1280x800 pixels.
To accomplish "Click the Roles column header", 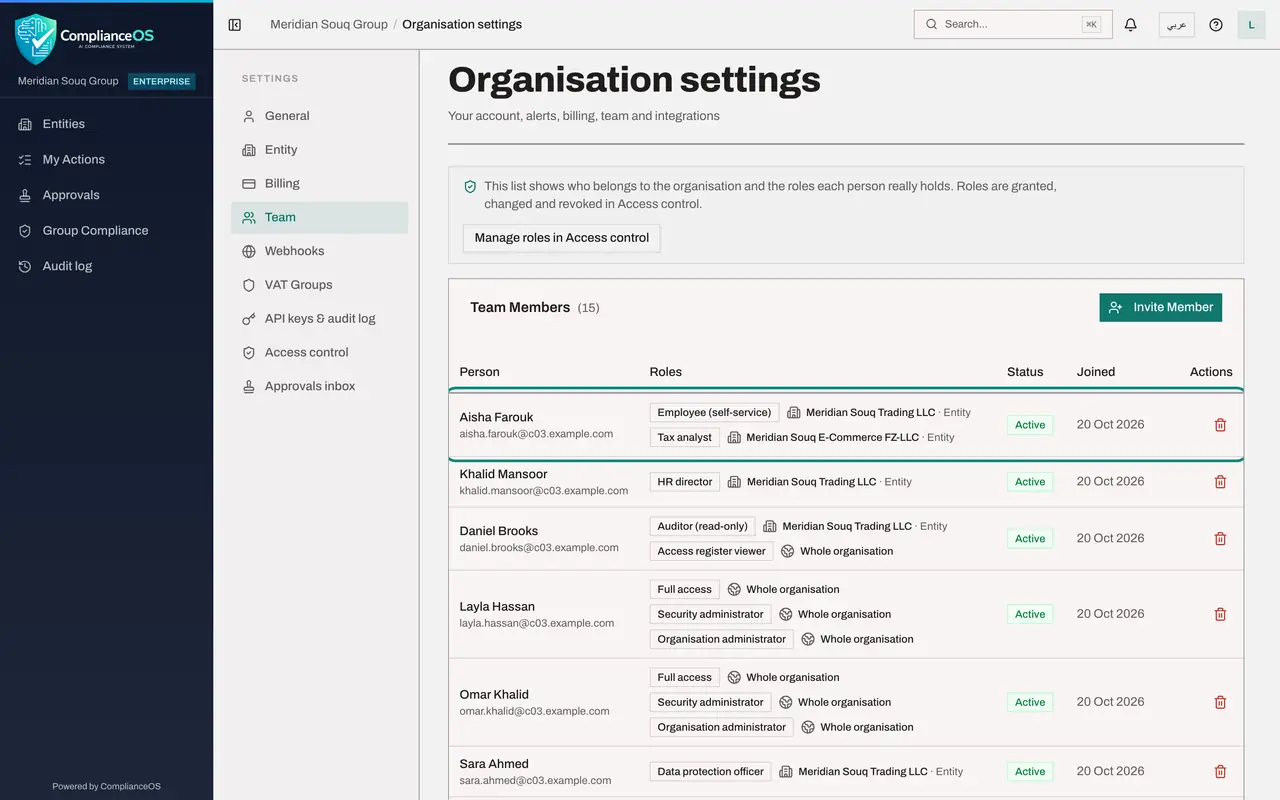I will pyautogui.click(x=666, y=372).
